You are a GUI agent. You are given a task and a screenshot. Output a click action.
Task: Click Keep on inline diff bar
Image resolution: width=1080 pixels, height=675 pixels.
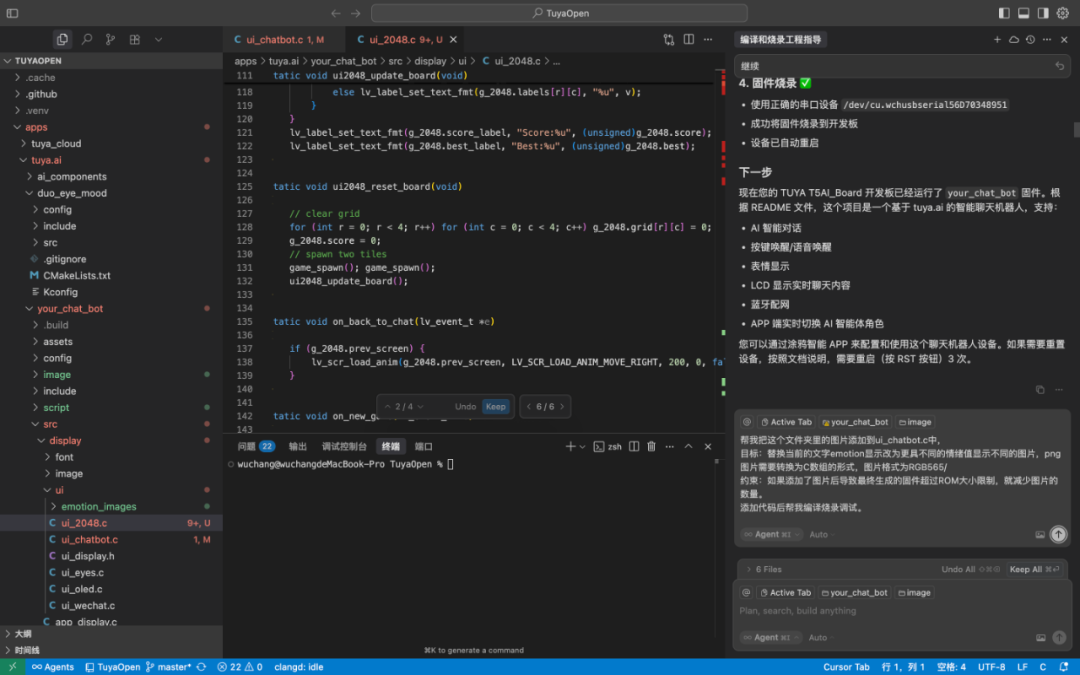pyautogui.click(x=495, y=406)
